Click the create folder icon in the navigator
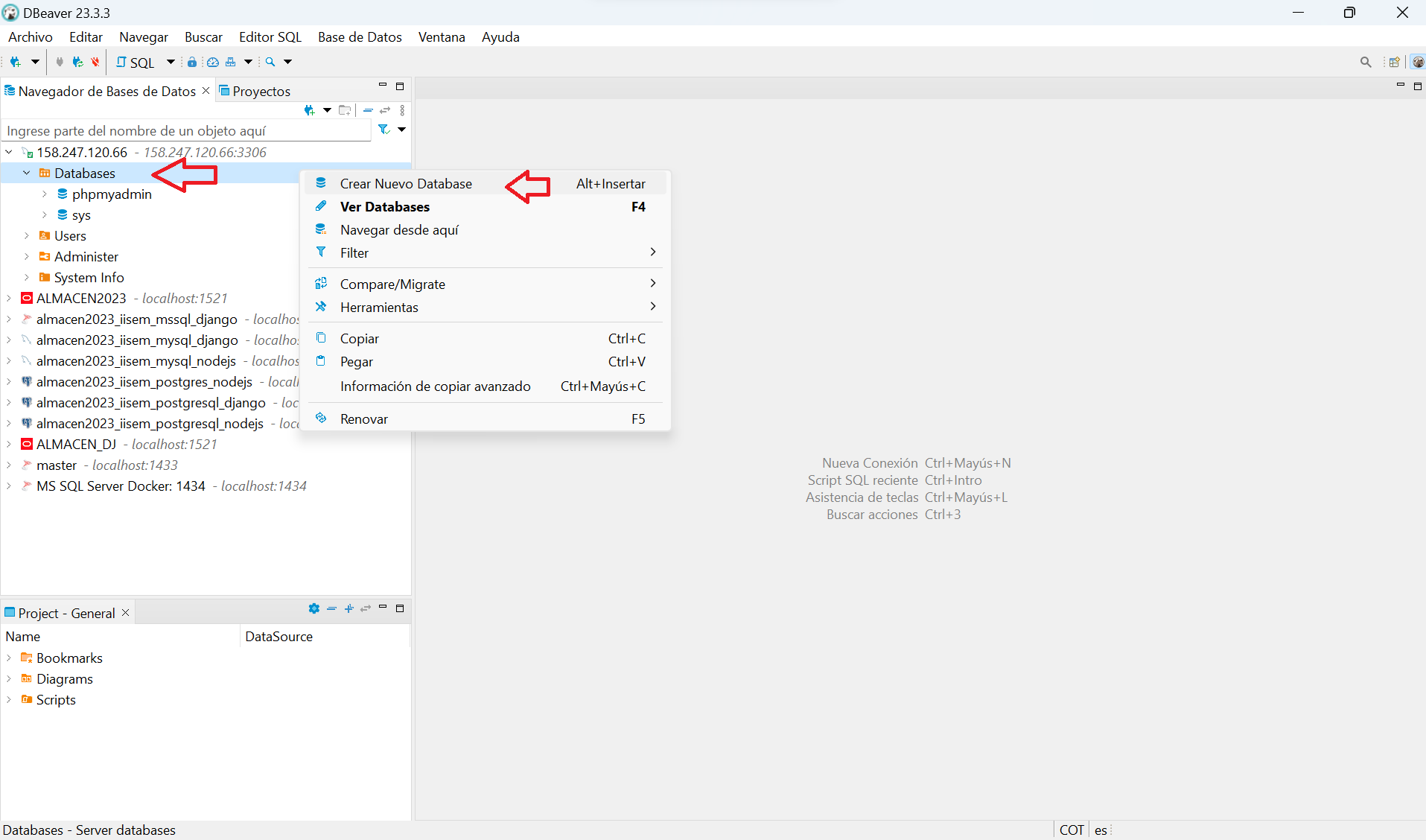This screenshot has width=1426, height=840. point(344,111)
